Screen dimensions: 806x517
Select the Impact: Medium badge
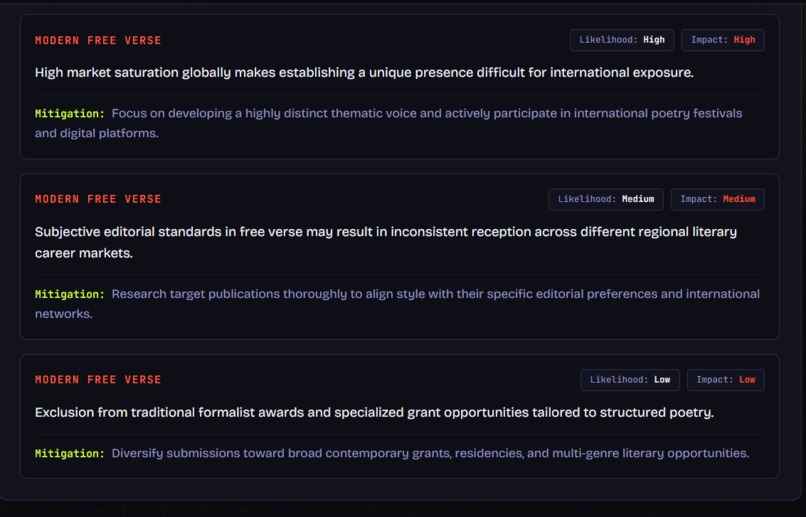pyautogui.click(x=718, y=199)
